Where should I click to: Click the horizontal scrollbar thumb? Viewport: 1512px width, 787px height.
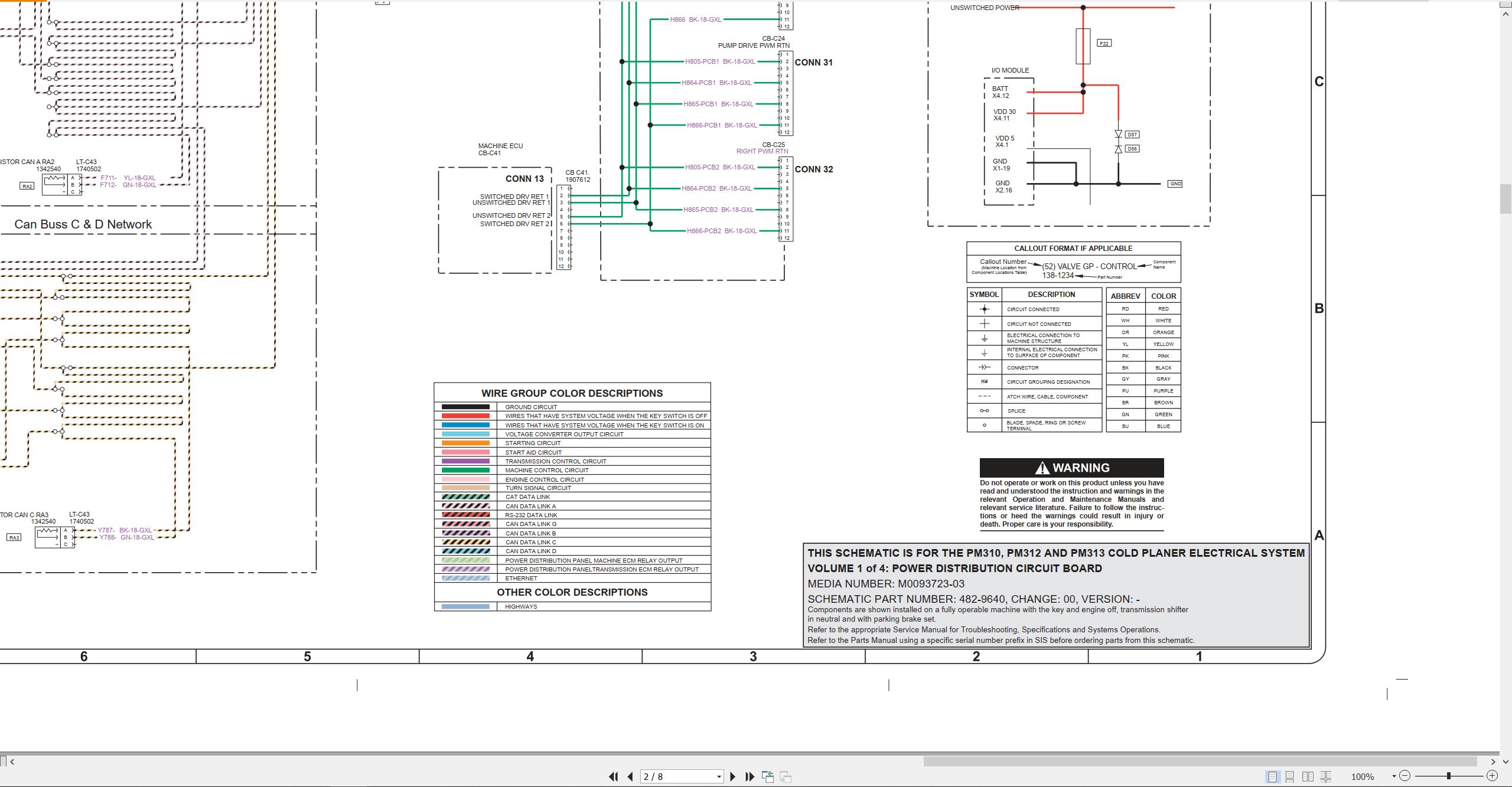(1200, 762)
